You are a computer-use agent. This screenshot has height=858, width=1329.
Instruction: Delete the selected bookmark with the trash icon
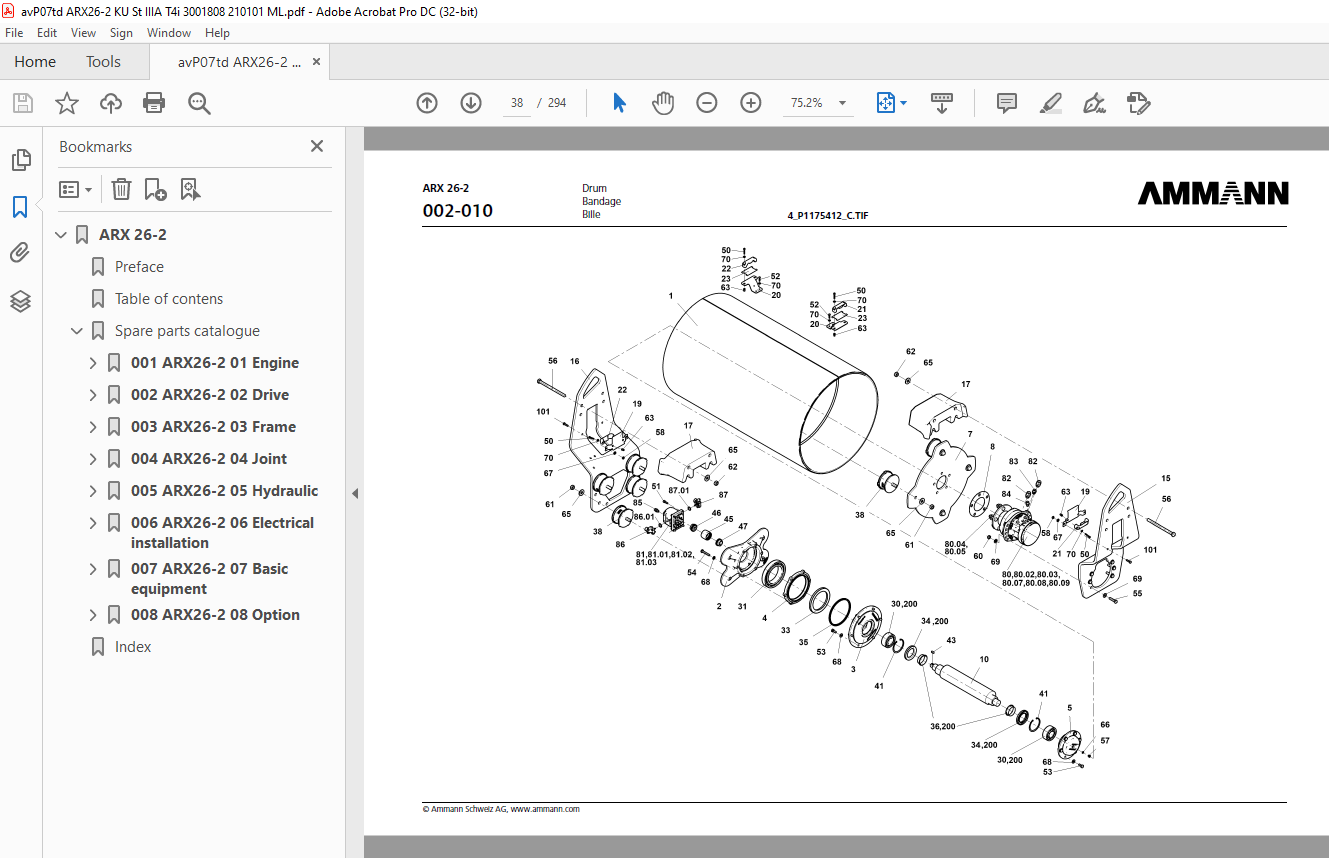pos(121,189)
